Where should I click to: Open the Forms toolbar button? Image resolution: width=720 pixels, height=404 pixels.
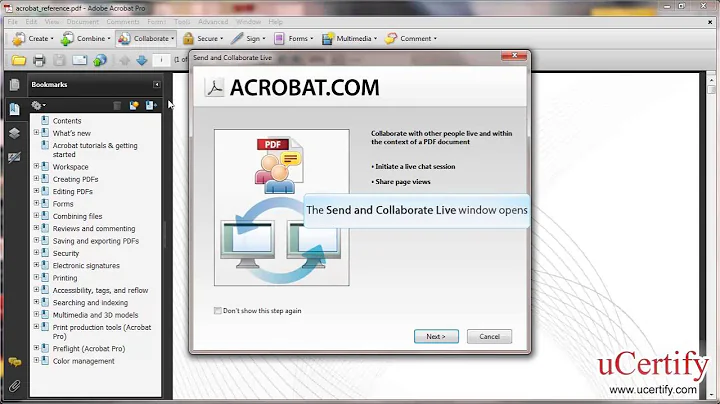pos(293,39)
